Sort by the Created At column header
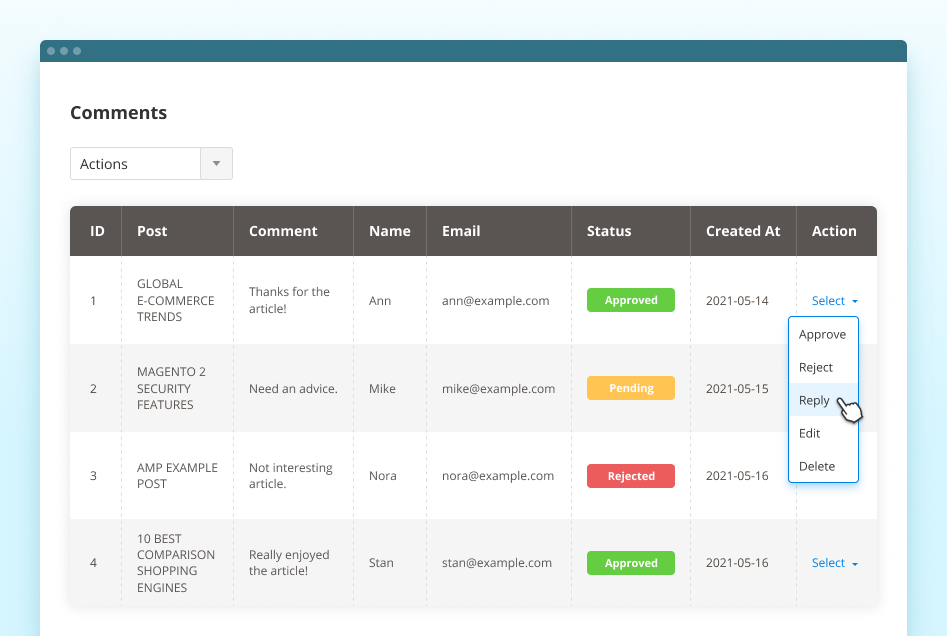 point(743,231)
